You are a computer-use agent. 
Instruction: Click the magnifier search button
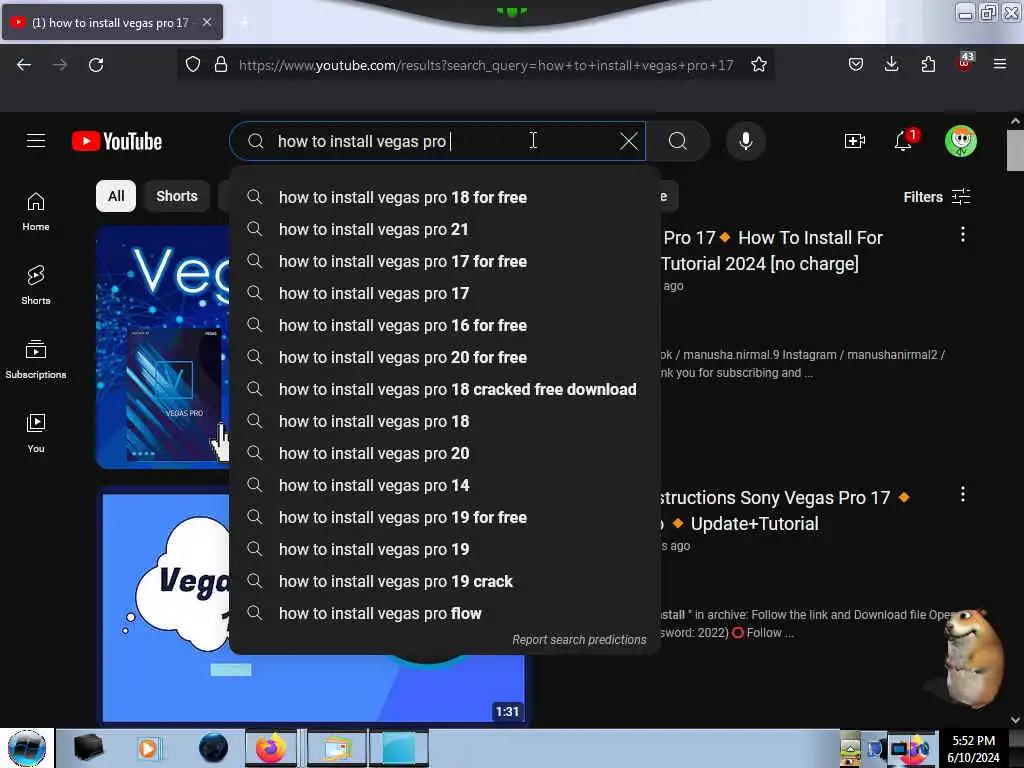pyautogui.click(x=678, y=141)
